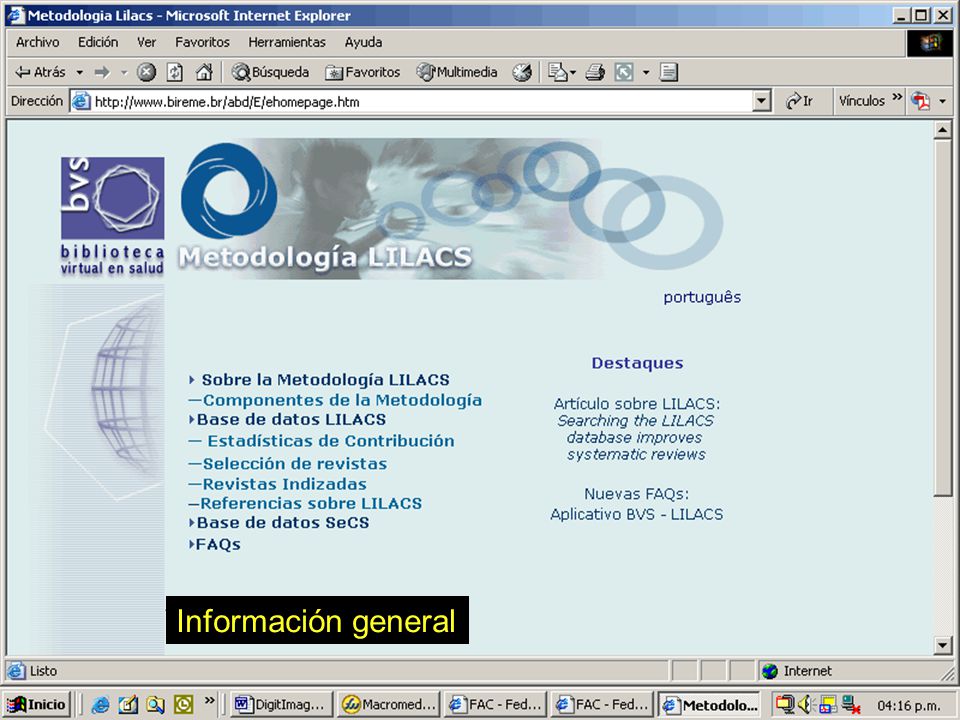This screenshot has width=960, height=720.
Task: Open the Edición menu
Action: (98, 42)
